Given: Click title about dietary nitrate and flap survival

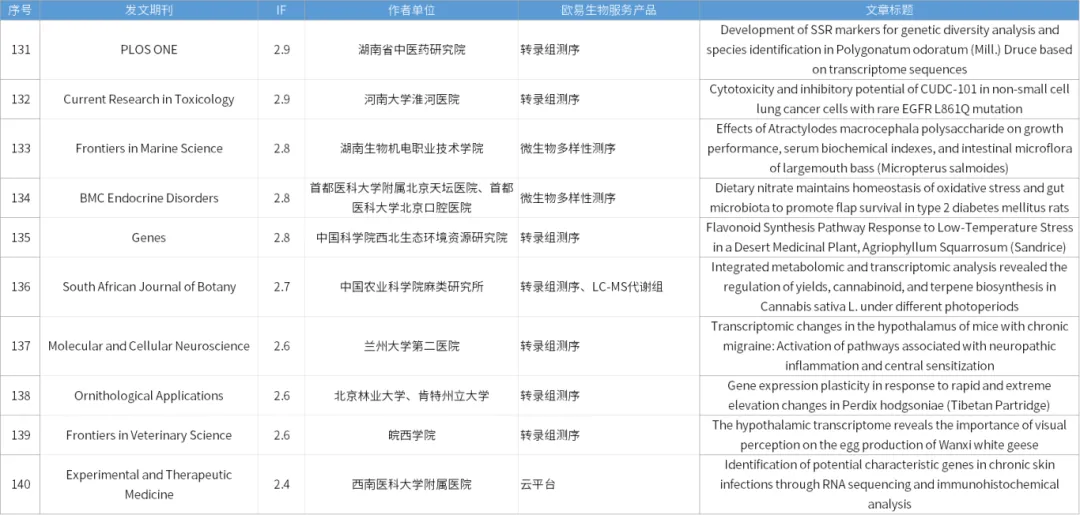Looking at the screenshot, I should [889, 198].
